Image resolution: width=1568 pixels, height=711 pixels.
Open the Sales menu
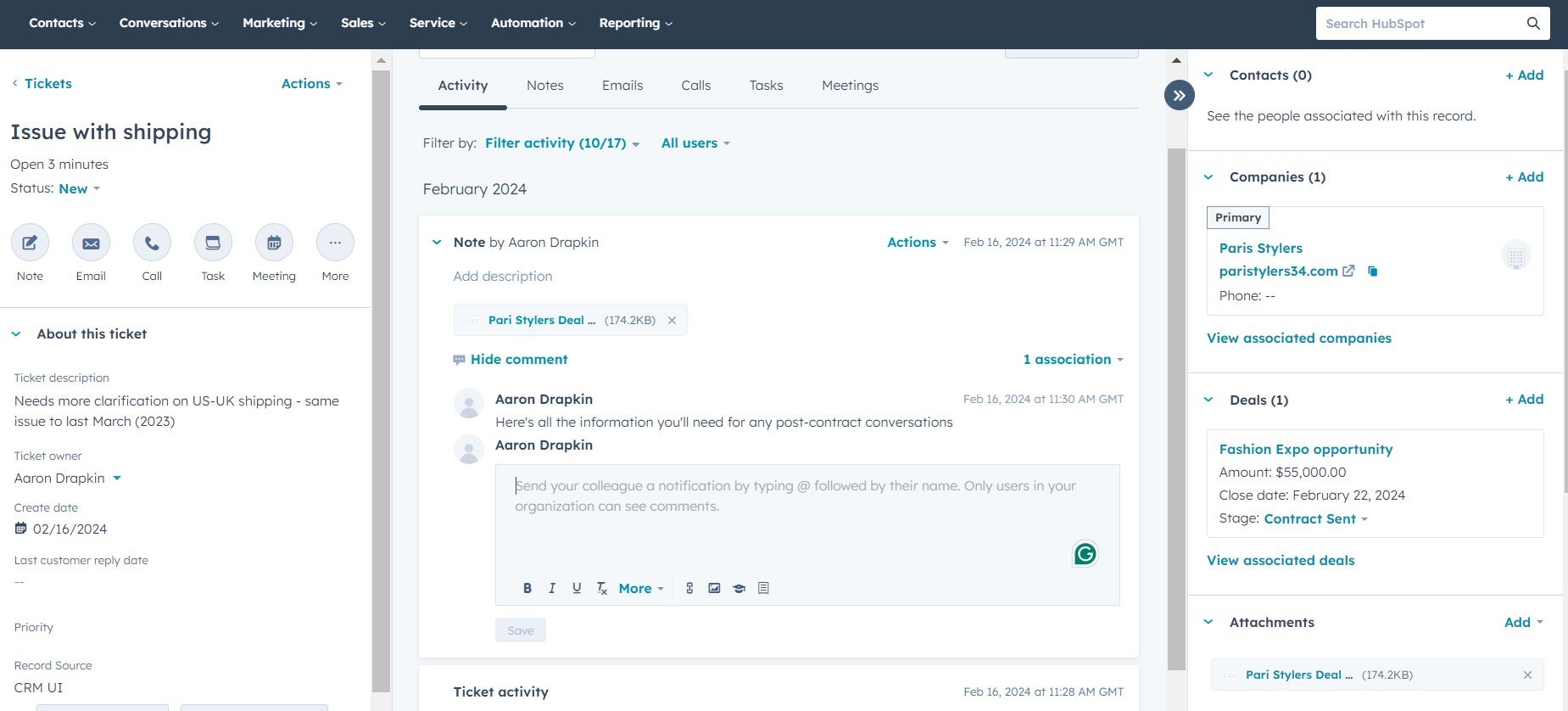coord(363,23)
